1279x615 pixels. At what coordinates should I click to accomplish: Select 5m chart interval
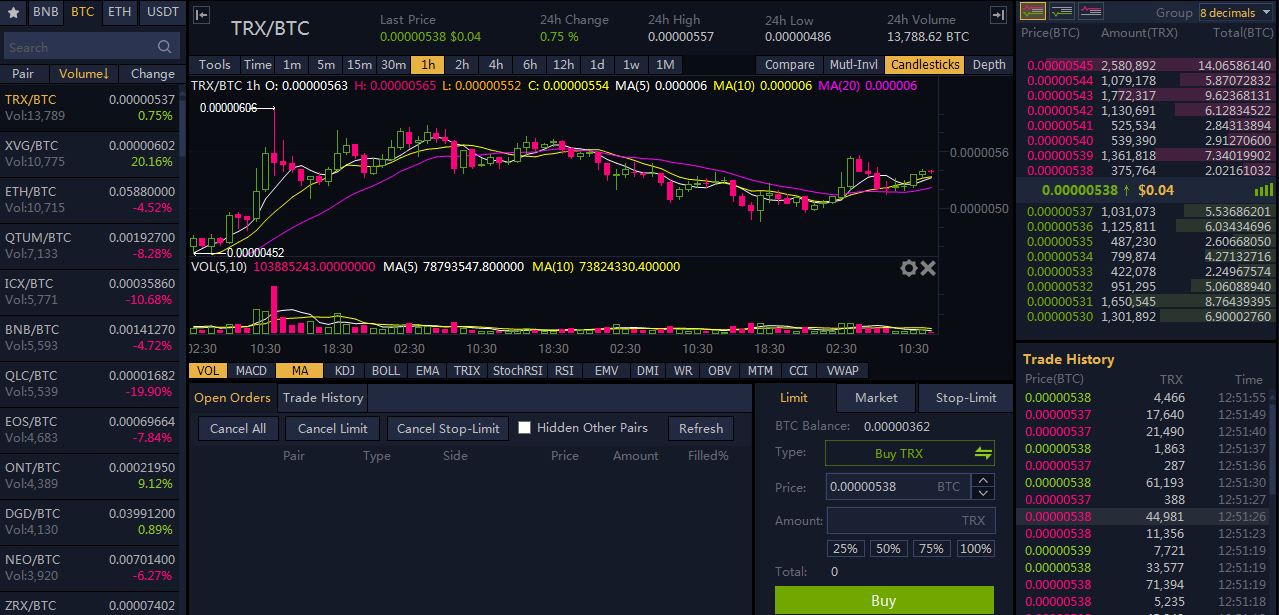(x=326, y=64)
